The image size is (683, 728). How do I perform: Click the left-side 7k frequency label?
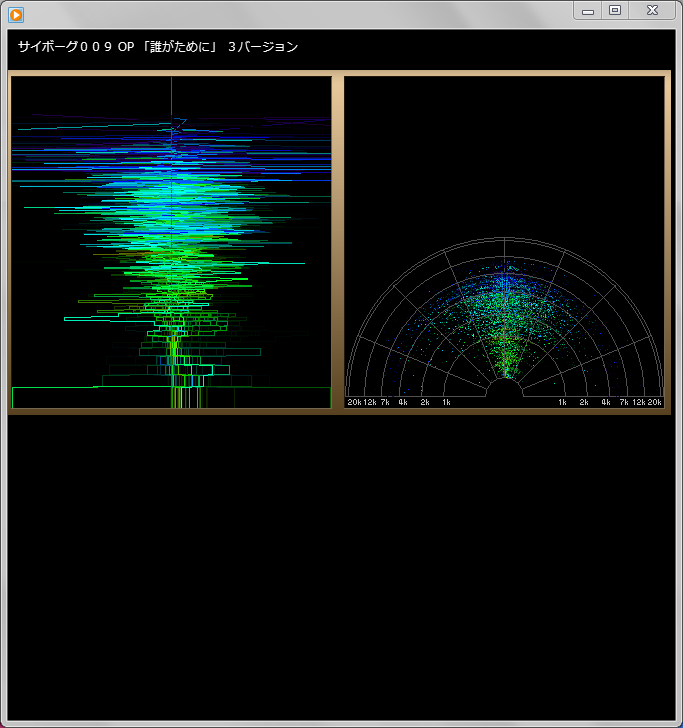385,402
